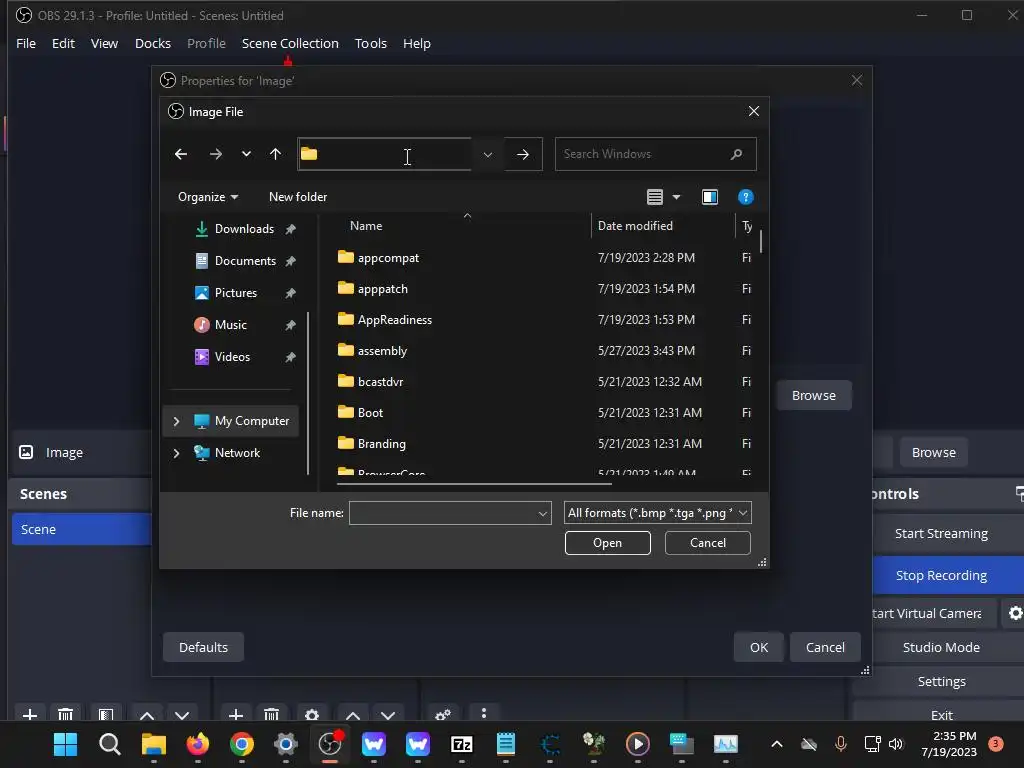Screen dimensions: 1024x768
Task: Open scene filters icon
Action: coord(106,714)
